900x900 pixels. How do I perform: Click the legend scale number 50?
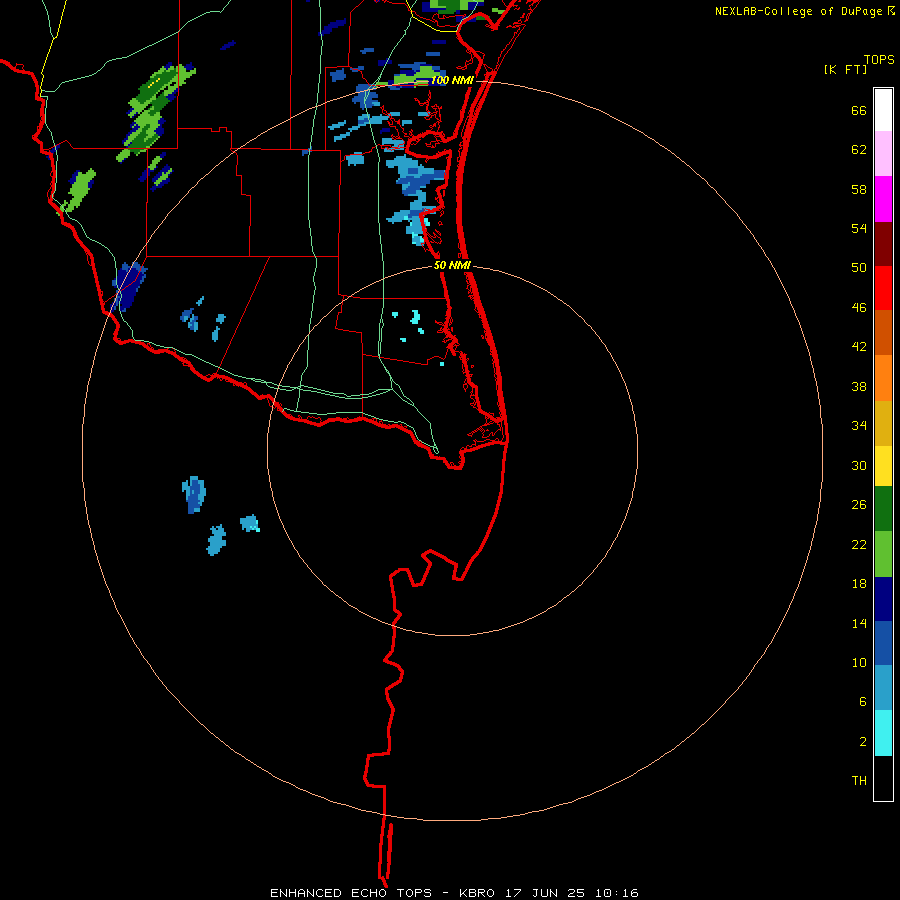pos(859,267)
